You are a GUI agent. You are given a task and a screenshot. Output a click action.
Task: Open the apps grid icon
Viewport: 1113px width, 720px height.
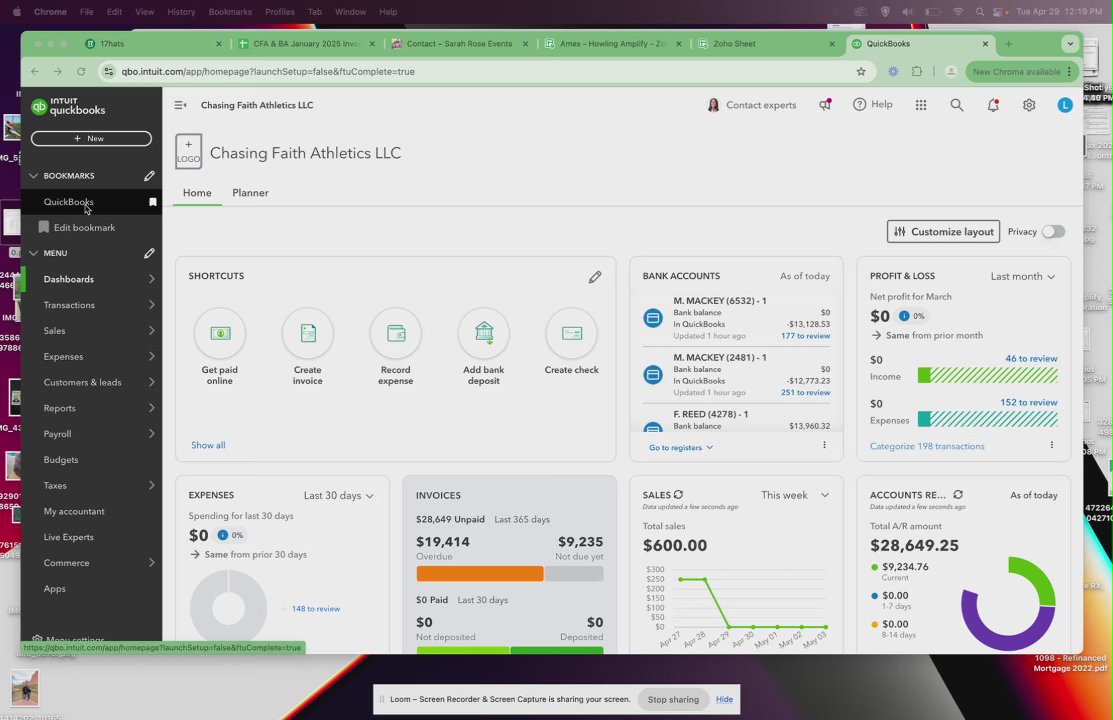(921, 105)
